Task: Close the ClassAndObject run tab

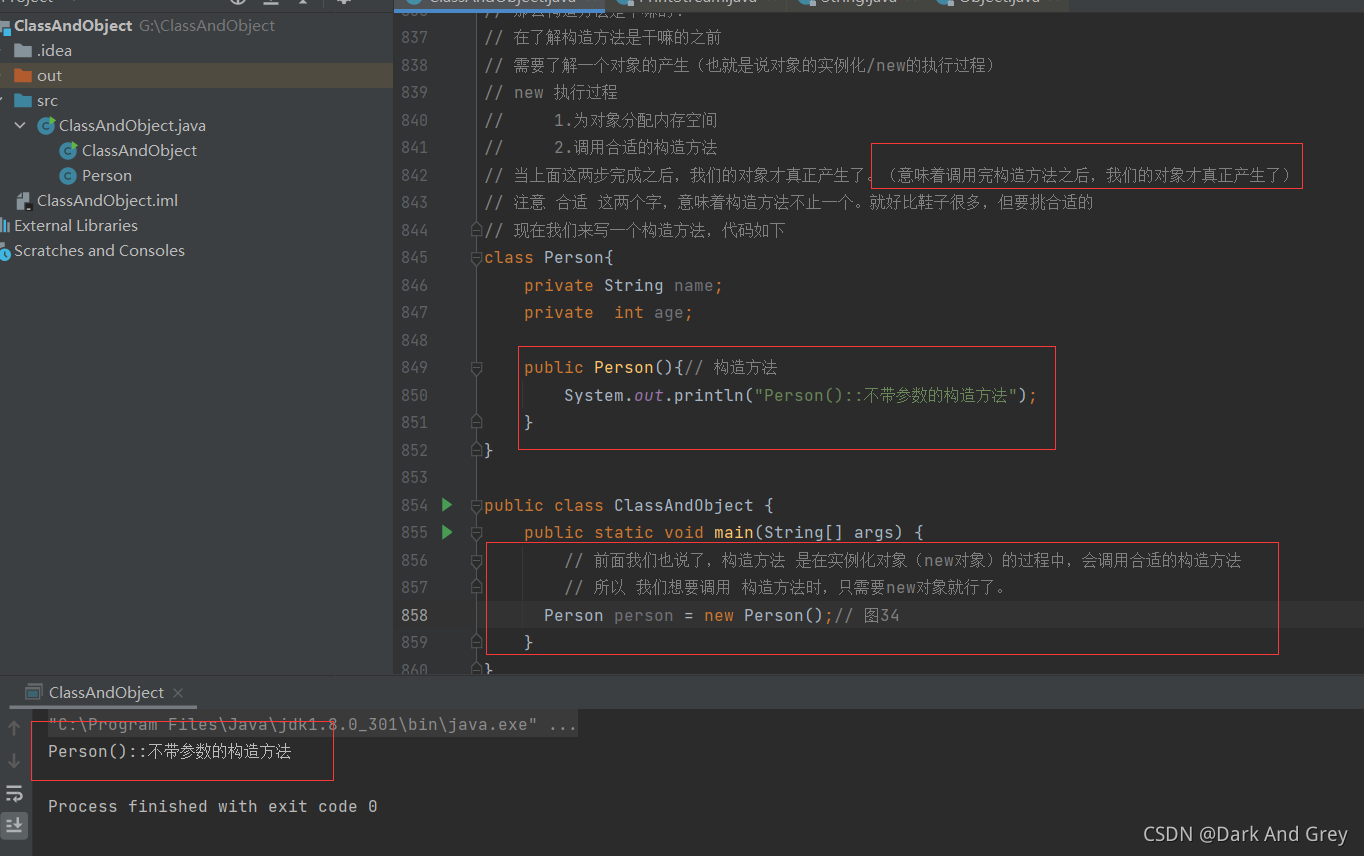Action: pos(178,692)
